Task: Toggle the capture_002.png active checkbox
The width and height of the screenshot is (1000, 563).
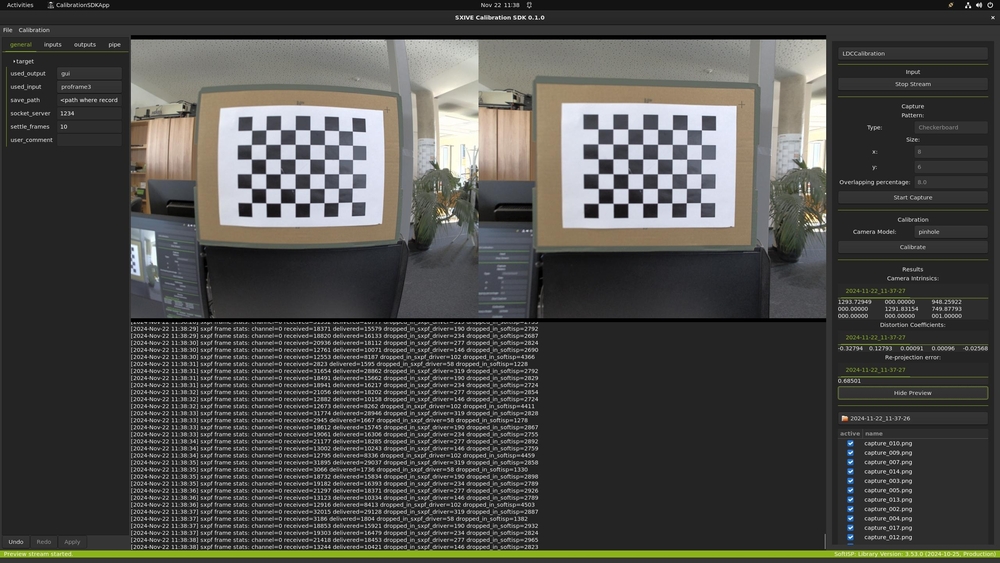Action: [851, 509]
